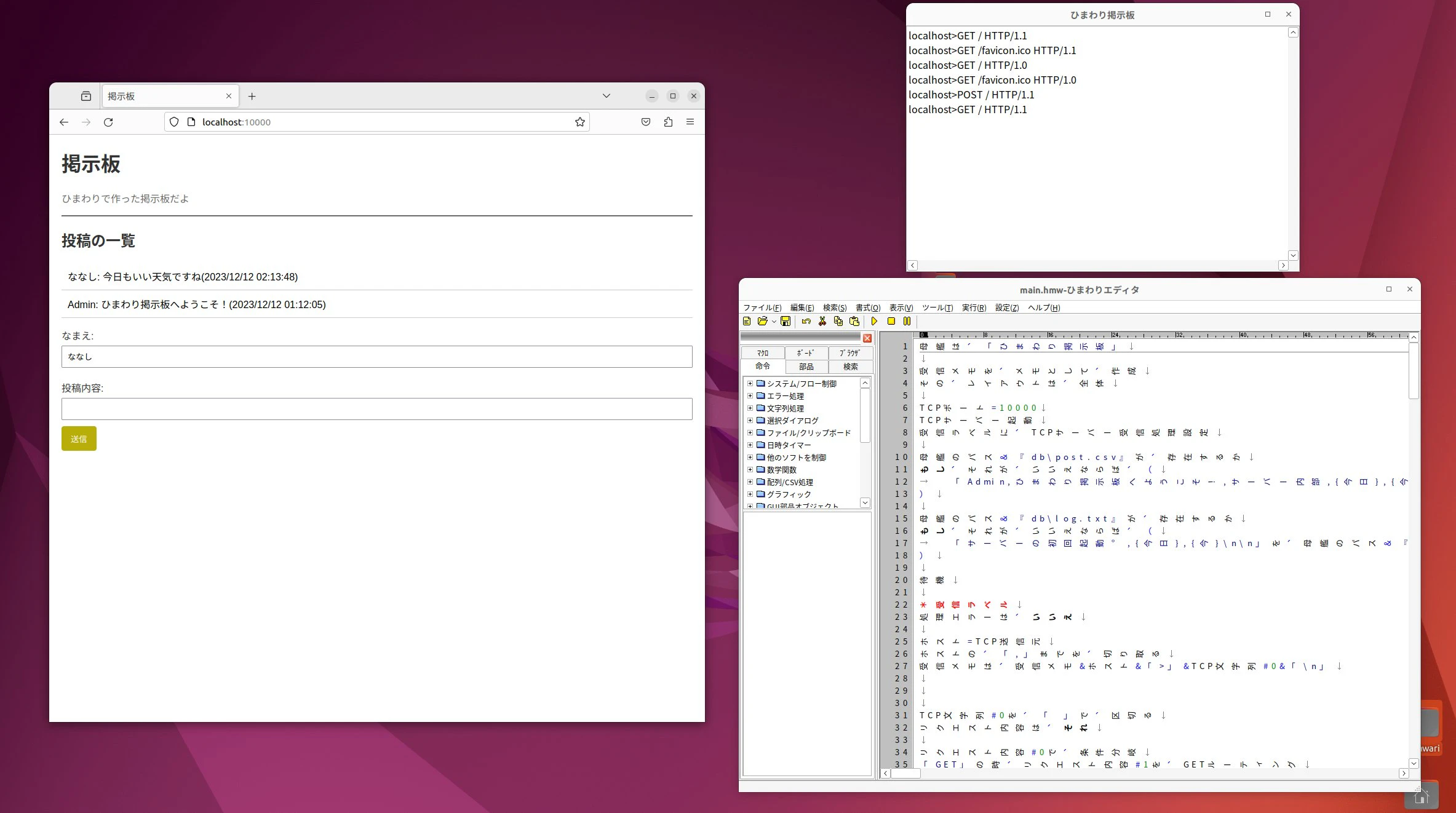Paste clipboard in Himawari editor toolbar
Image resolution: width=1456 pixels, height=813 pixels.
[854, 321]
